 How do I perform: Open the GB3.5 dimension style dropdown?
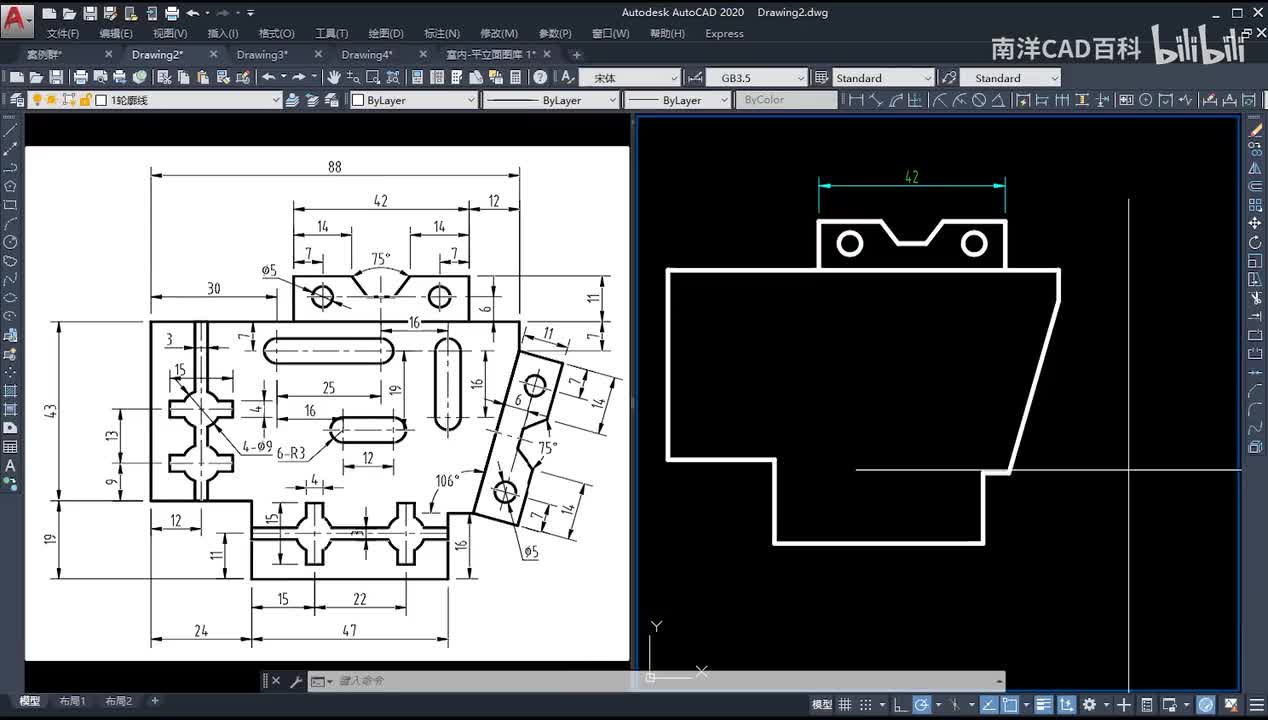pyautogui.click(x=756, y=78)
